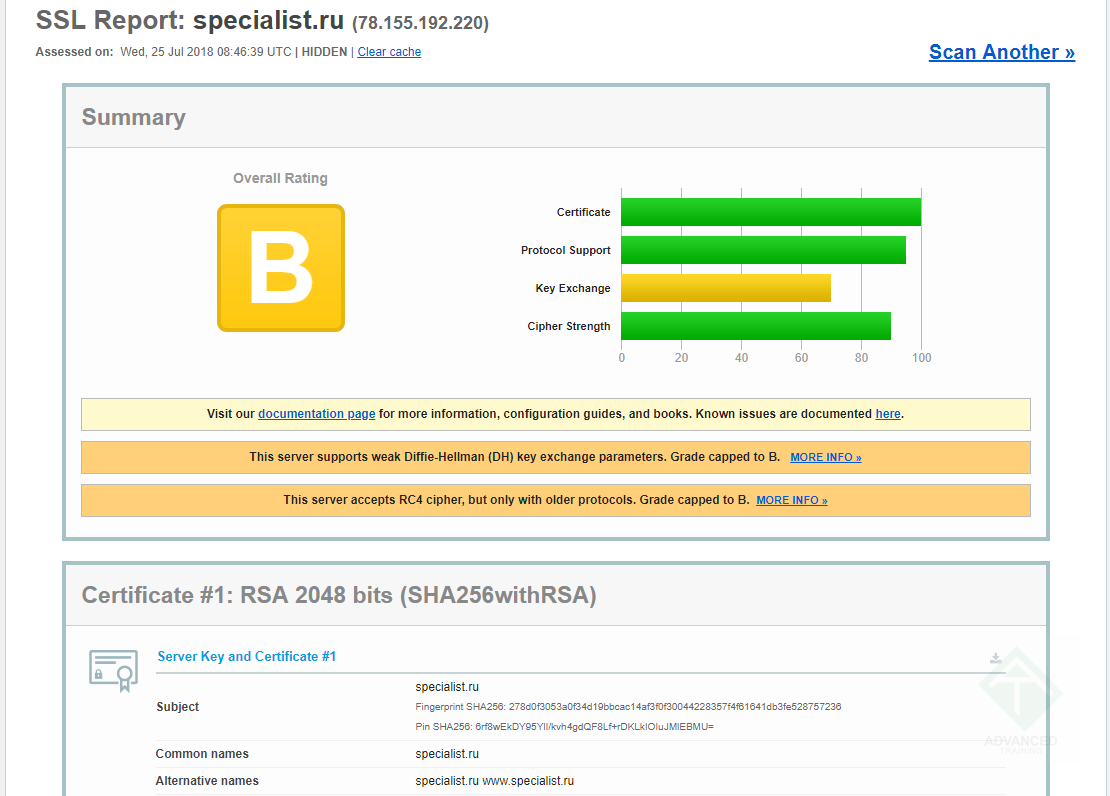Click the SSL Report specialist.ru title
The image size is (1110, 796).
coord(190,21)
